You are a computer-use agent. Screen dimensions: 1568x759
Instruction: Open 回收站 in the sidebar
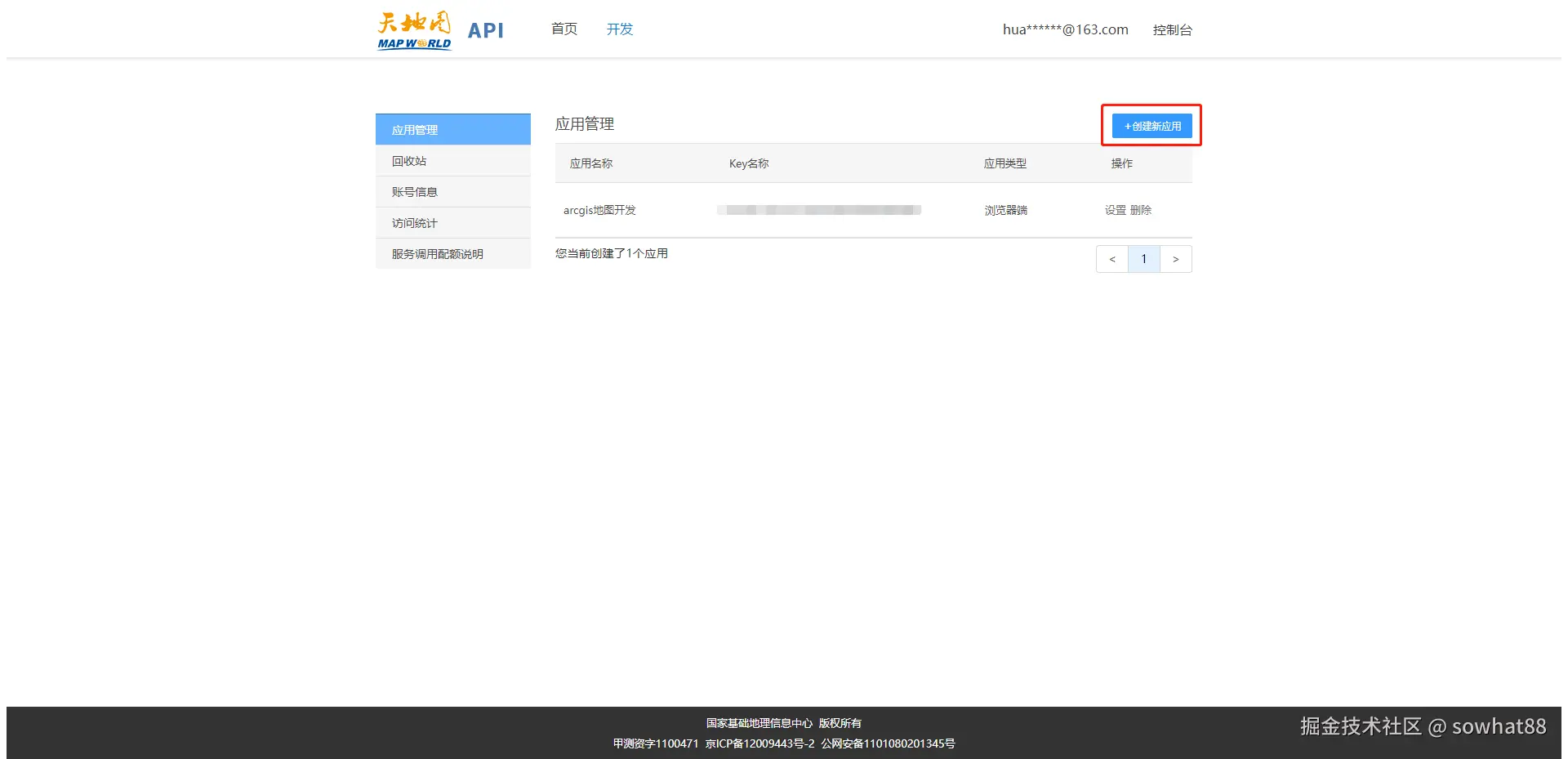pyautogui.click(x=453, y=161)
